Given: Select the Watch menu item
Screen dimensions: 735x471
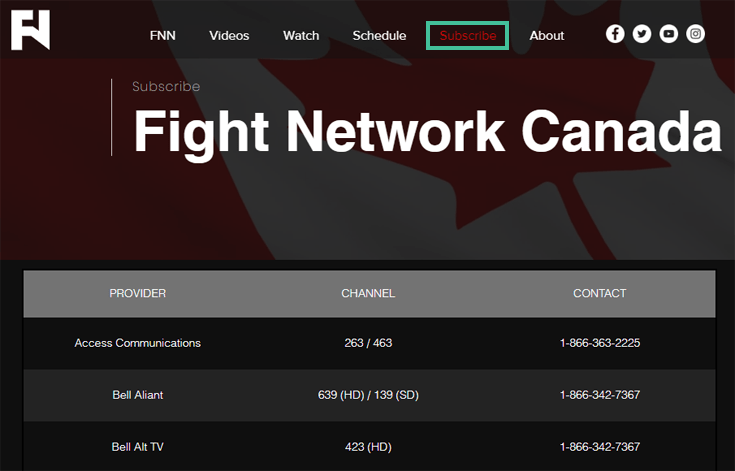Looking at the screenshot, I should [301, 36].
